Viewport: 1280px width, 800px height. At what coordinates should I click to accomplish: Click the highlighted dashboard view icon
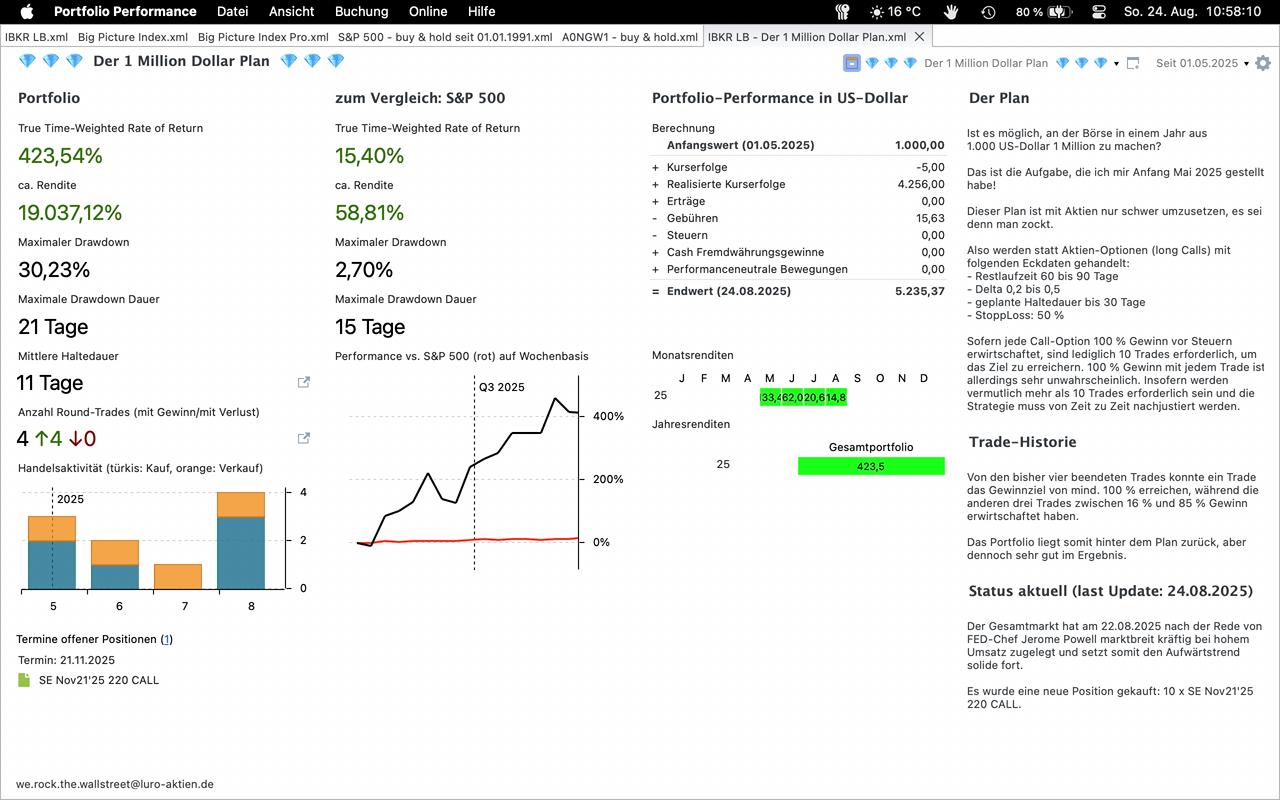point(851,63)
